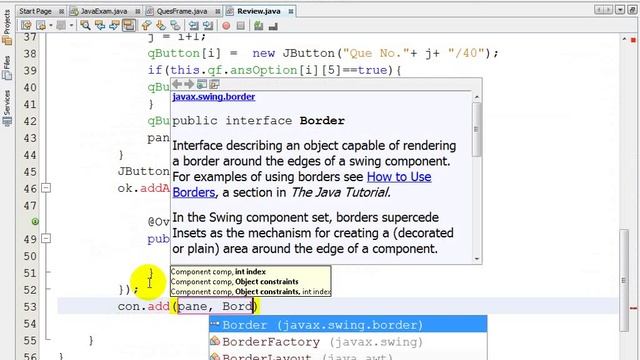
Task: Collapse the code fold at line 49
Action: [46, 238]
